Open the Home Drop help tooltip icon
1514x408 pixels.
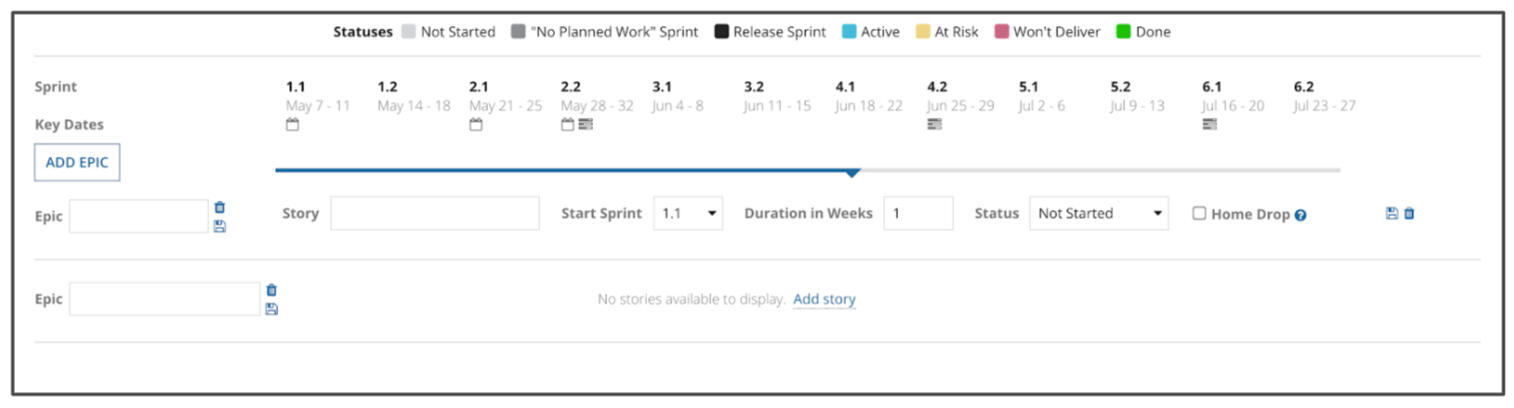point(1300,215)
